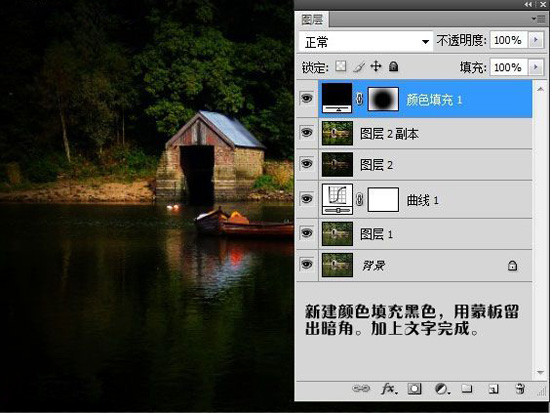
Task: Select the white mask thumbnail of 曲线 1
Action: click(383, 199)
